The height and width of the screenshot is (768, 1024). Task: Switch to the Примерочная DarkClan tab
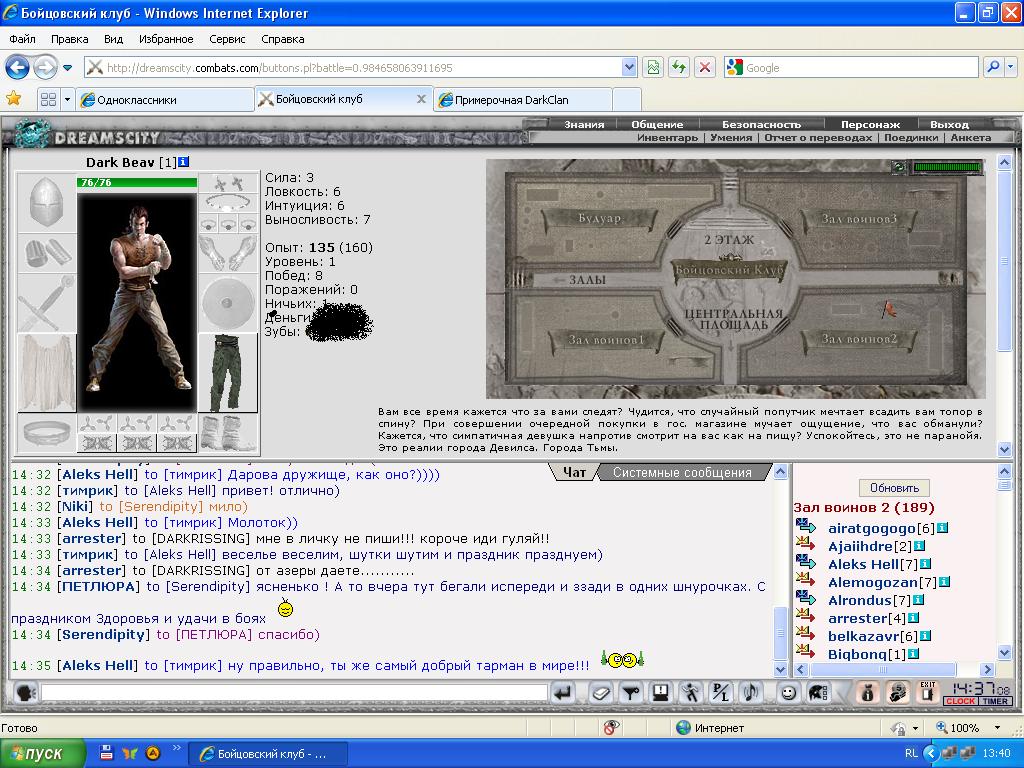tap(522, 100)
